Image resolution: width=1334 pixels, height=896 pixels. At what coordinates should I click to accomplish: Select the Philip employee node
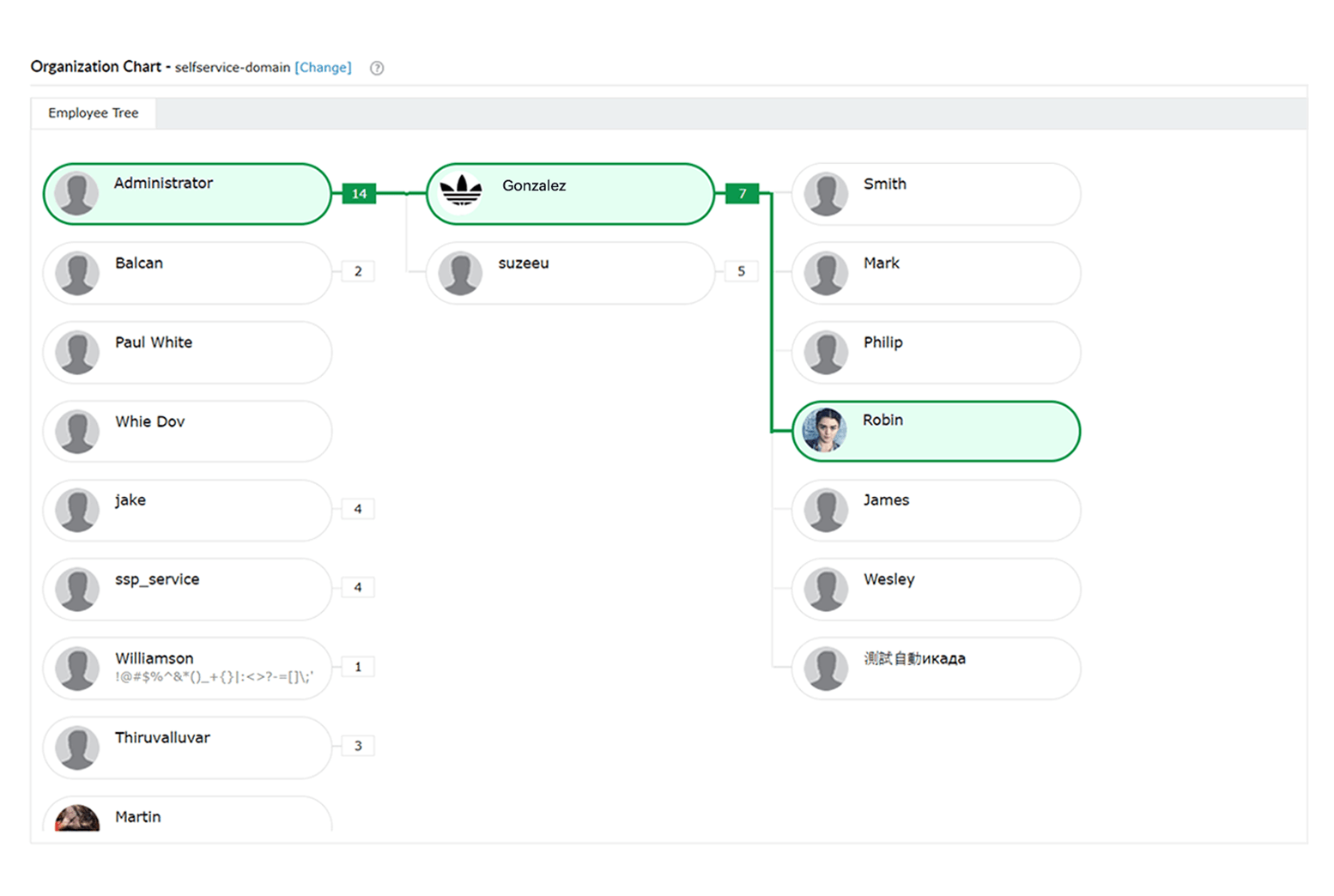pyautogui.click(x=936, y=352)
